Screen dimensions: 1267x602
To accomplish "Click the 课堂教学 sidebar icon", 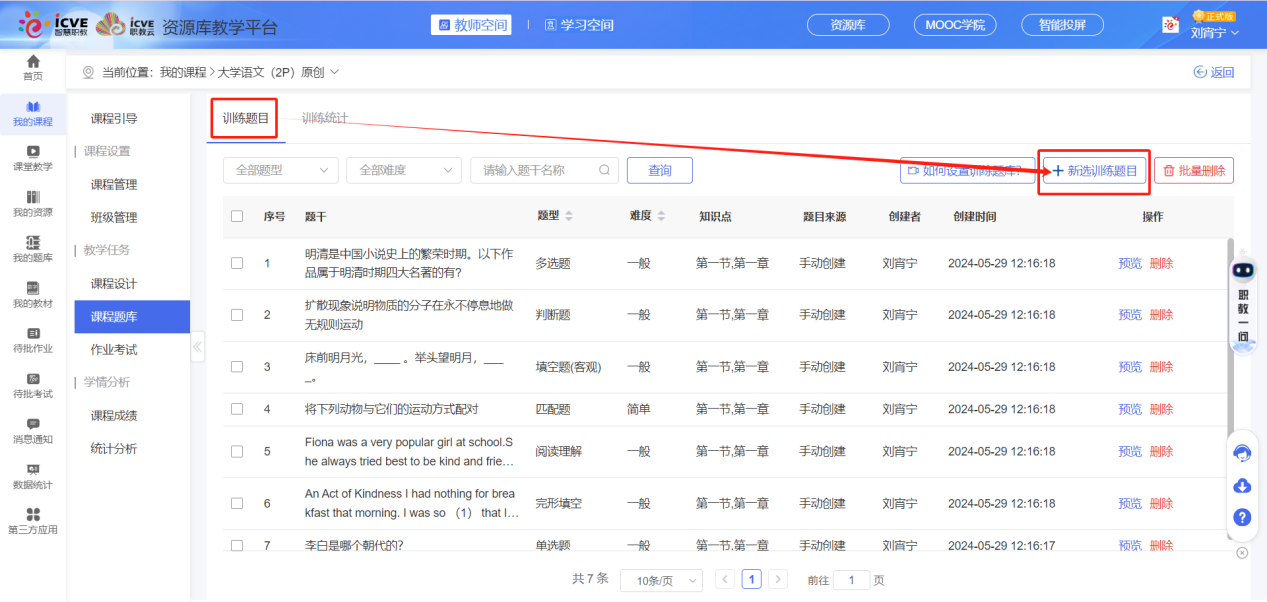I will 33,157.
